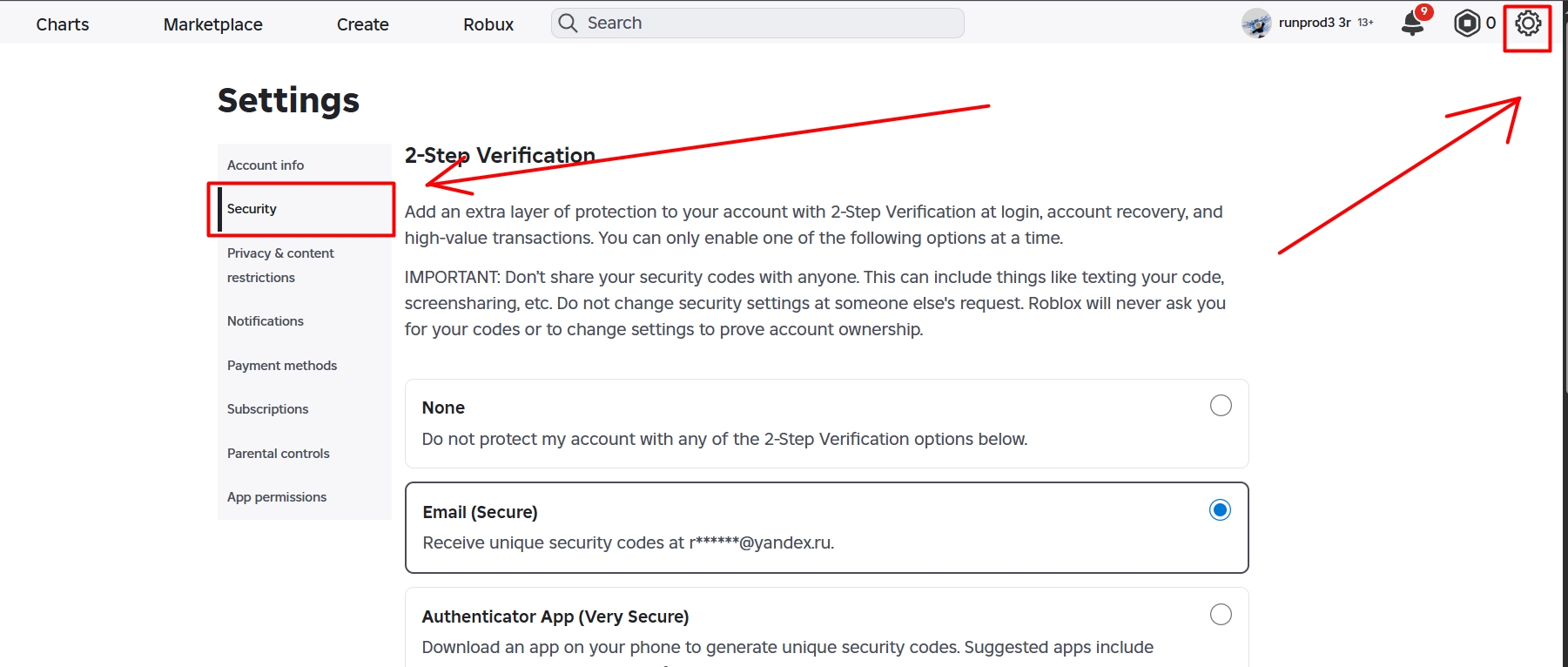The width and height of the screenshot is (1568, 667).
Task: Open the Robux navigation link
Action: pos(488,24)
